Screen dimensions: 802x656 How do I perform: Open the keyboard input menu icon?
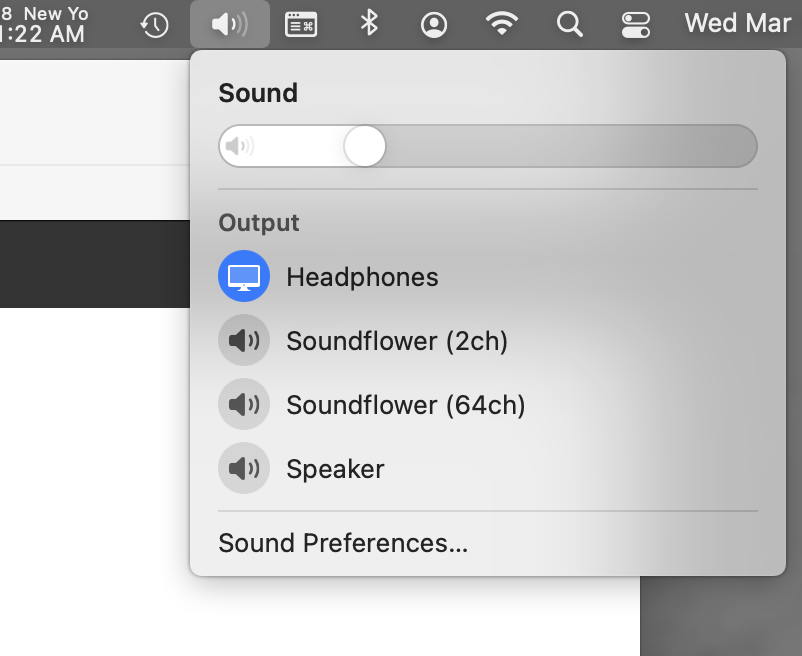pos(301,24)
